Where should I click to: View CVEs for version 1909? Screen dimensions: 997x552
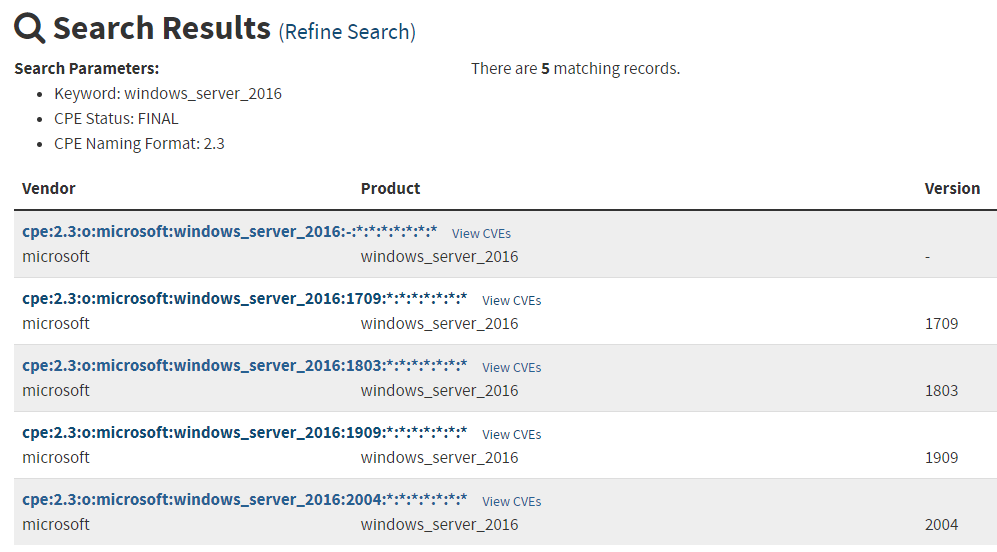[511, 434]
